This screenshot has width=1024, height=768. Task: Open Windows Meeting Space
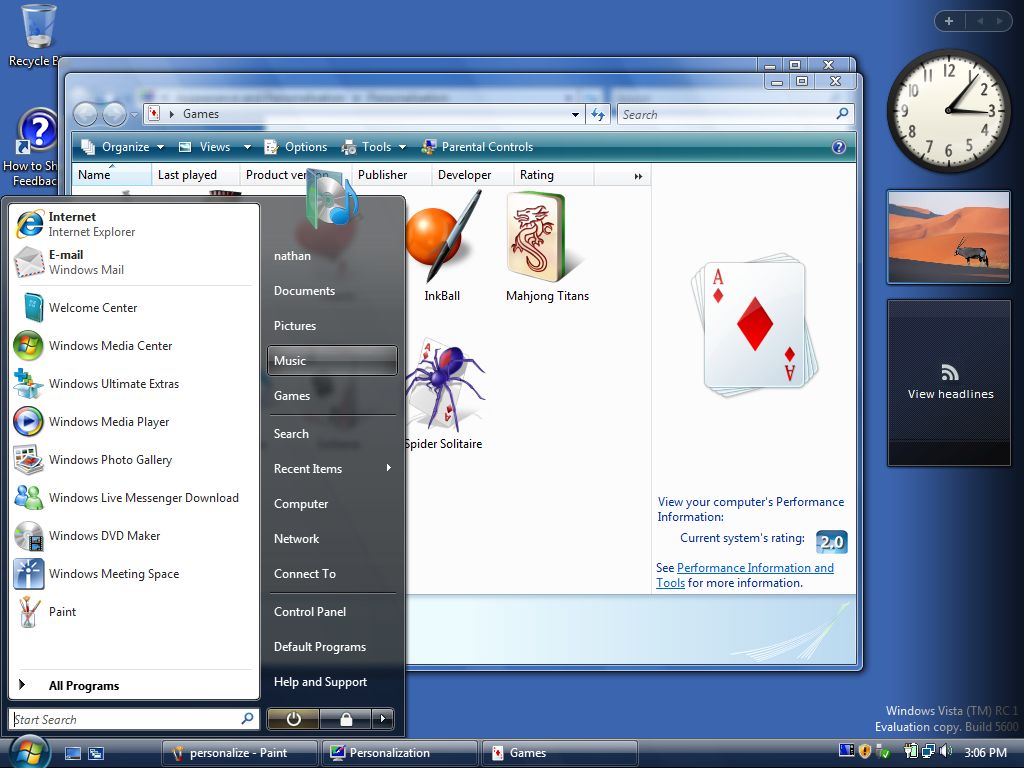click(x=134, y=573)
